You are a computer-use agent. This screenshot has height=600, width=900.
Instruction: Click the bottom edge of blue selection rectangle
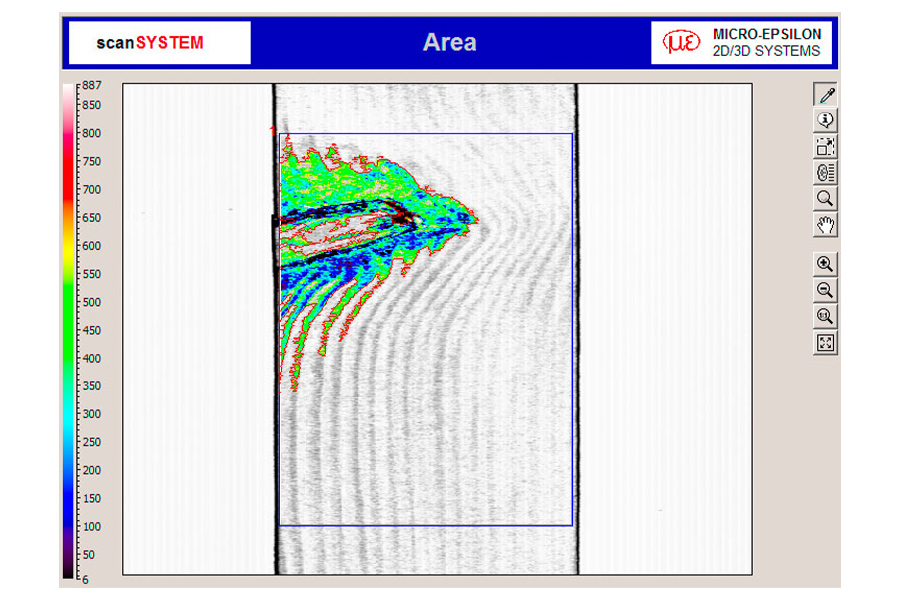(425, 525)
